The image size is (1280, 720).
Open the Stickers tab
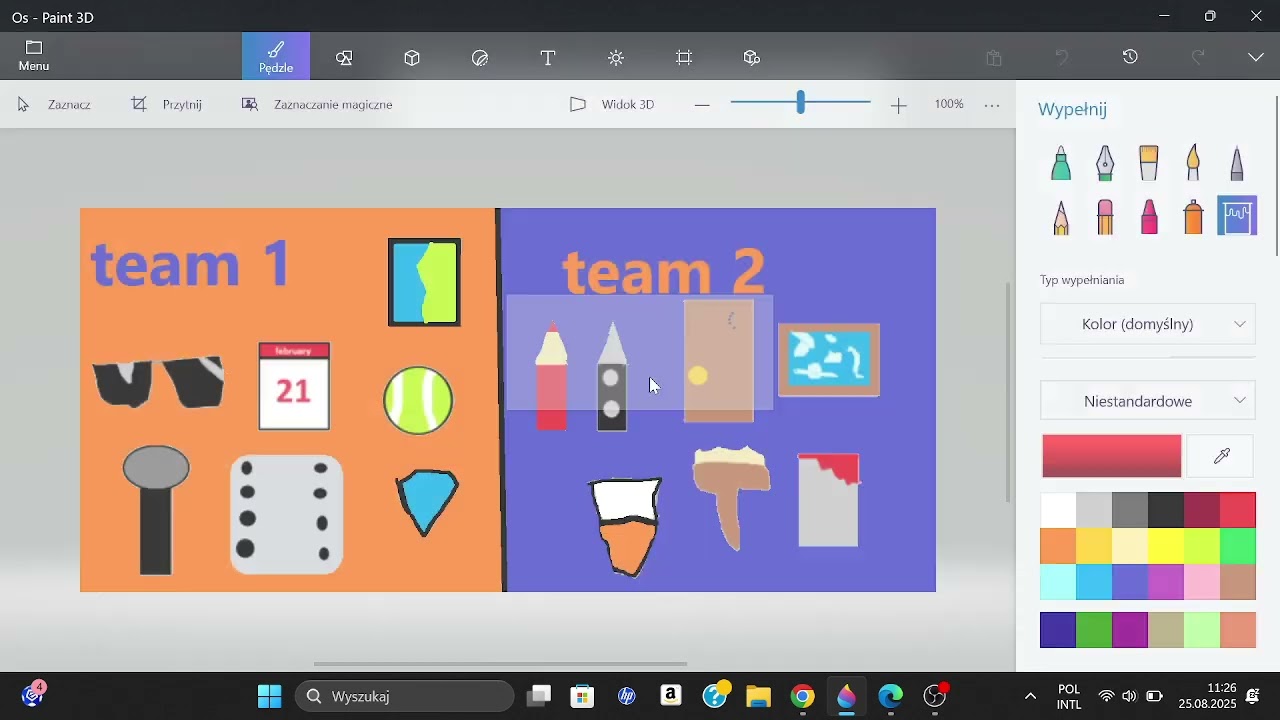(480, 58)
